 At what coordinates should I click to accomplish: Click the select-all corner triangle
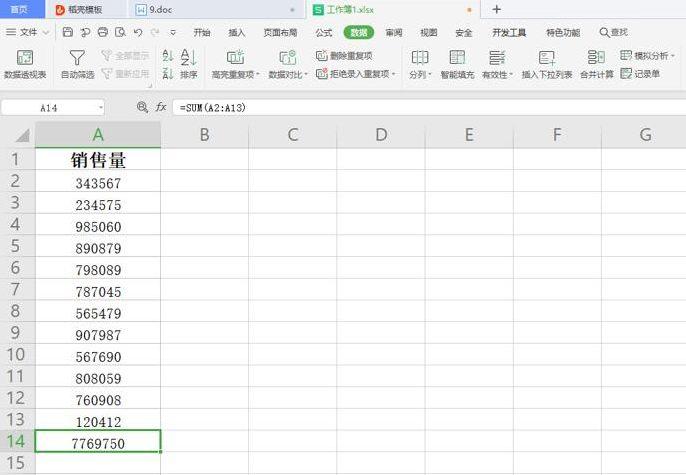[x=21, y=135]
